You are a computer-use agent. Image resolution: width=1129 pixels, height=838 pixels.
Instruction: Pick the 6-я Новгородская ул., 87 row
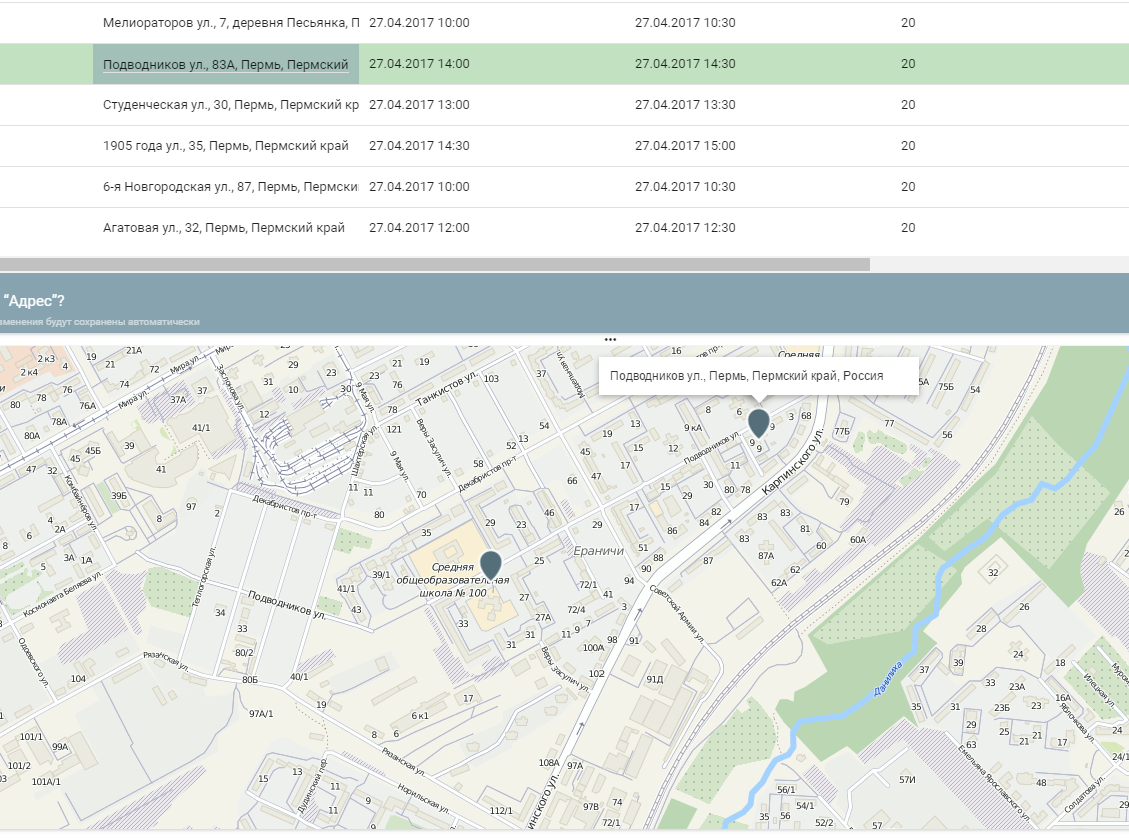tap(230, 187)
